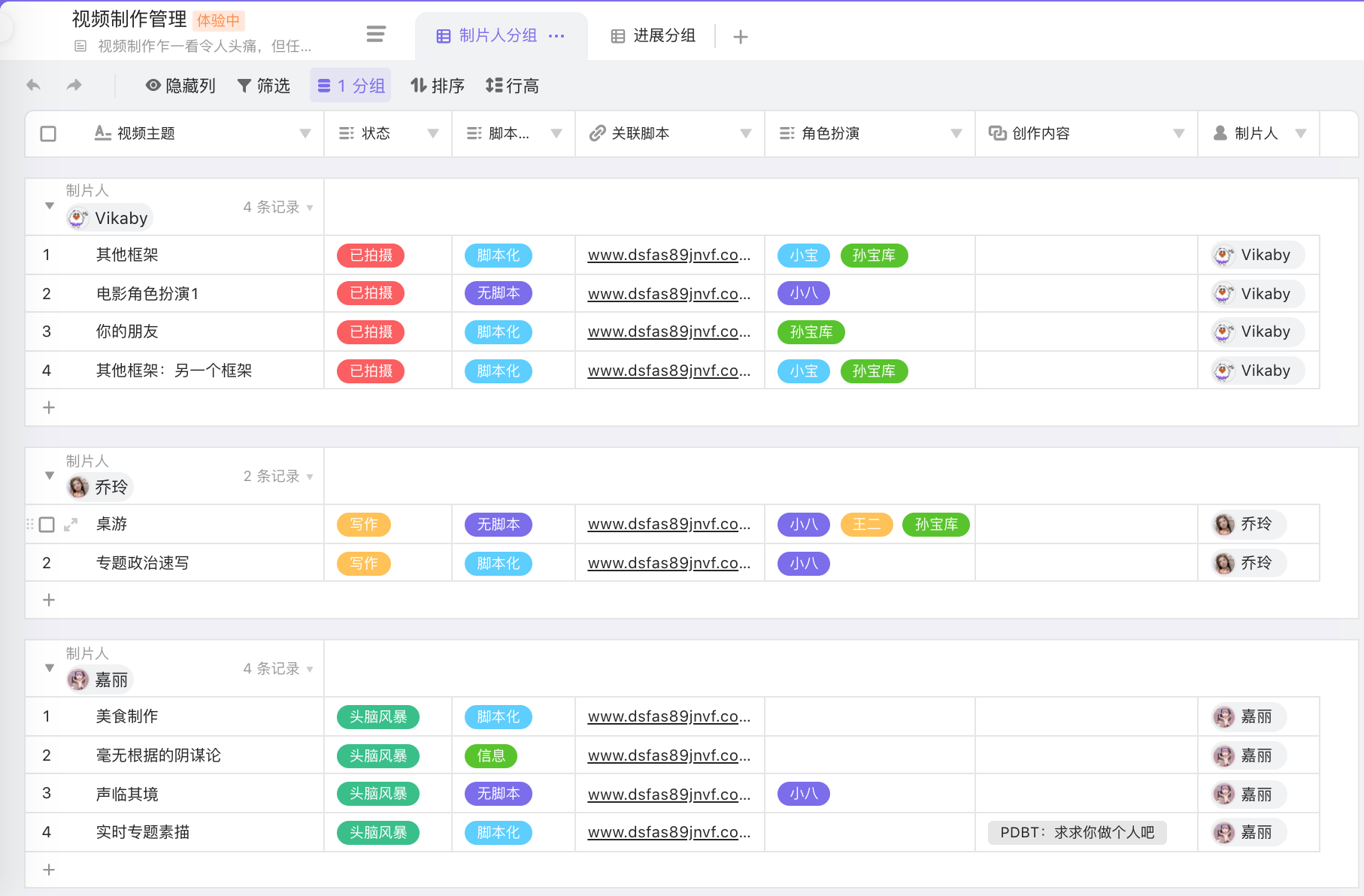Add a new record under 乔玲 group
This screenshot has height=896, width=1364.
(x=48, y=599)
